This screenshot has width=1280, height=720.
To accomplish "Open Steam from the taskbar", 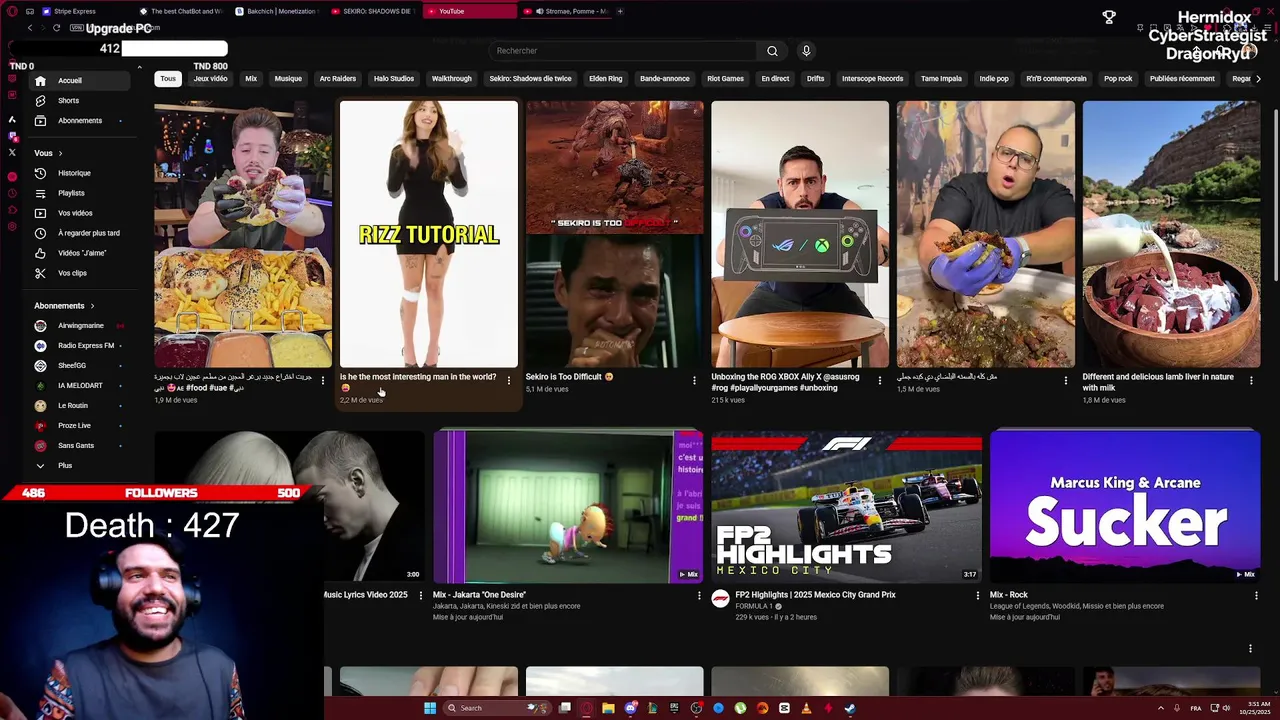I will [850, 708].
